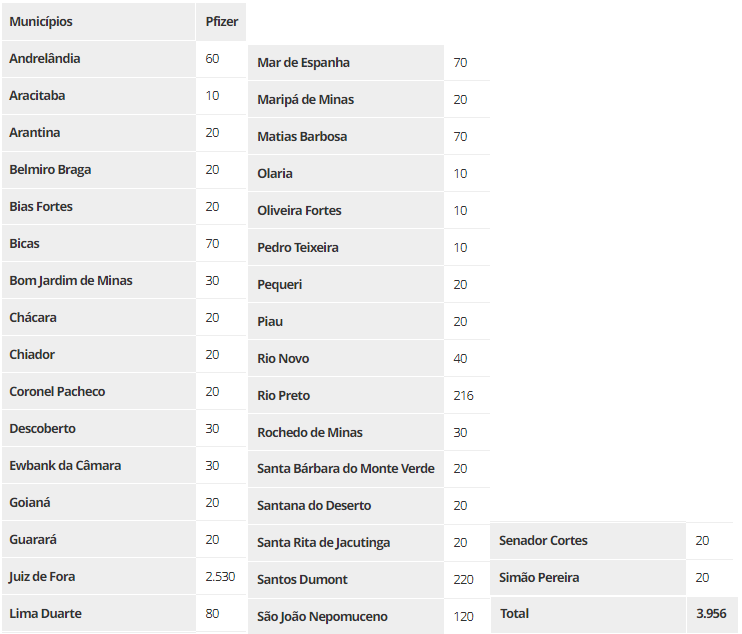Select the Senador Cortes row
Image resolution: width=742 pixels, height=634 pixels.
pyautogui.click(x=612, y=540)
